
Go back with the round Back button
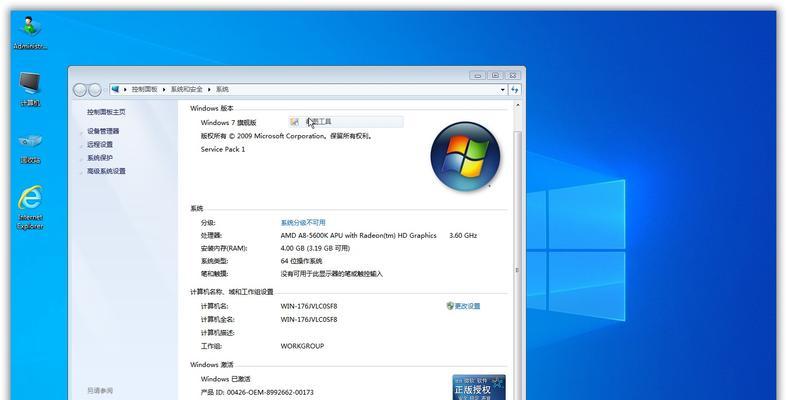(80, 90)
